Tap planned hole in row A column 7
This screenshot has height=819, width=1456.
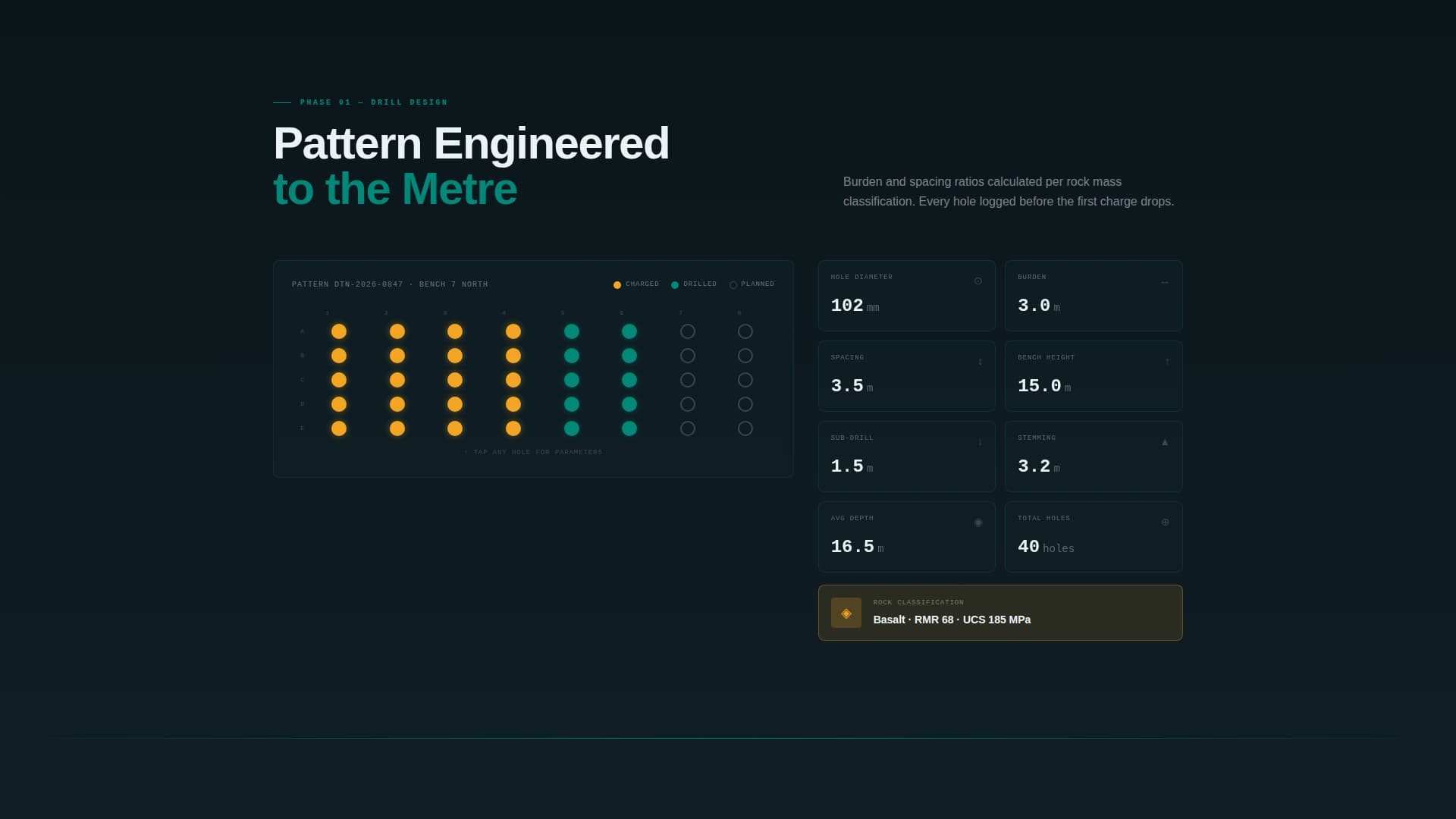click(688, 331)
